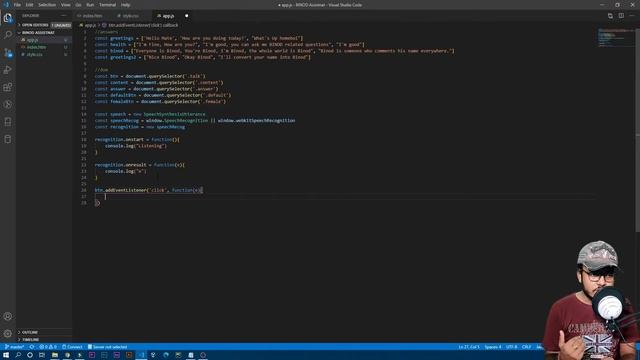Click the master branch indicator

click(x=14, y=347)
